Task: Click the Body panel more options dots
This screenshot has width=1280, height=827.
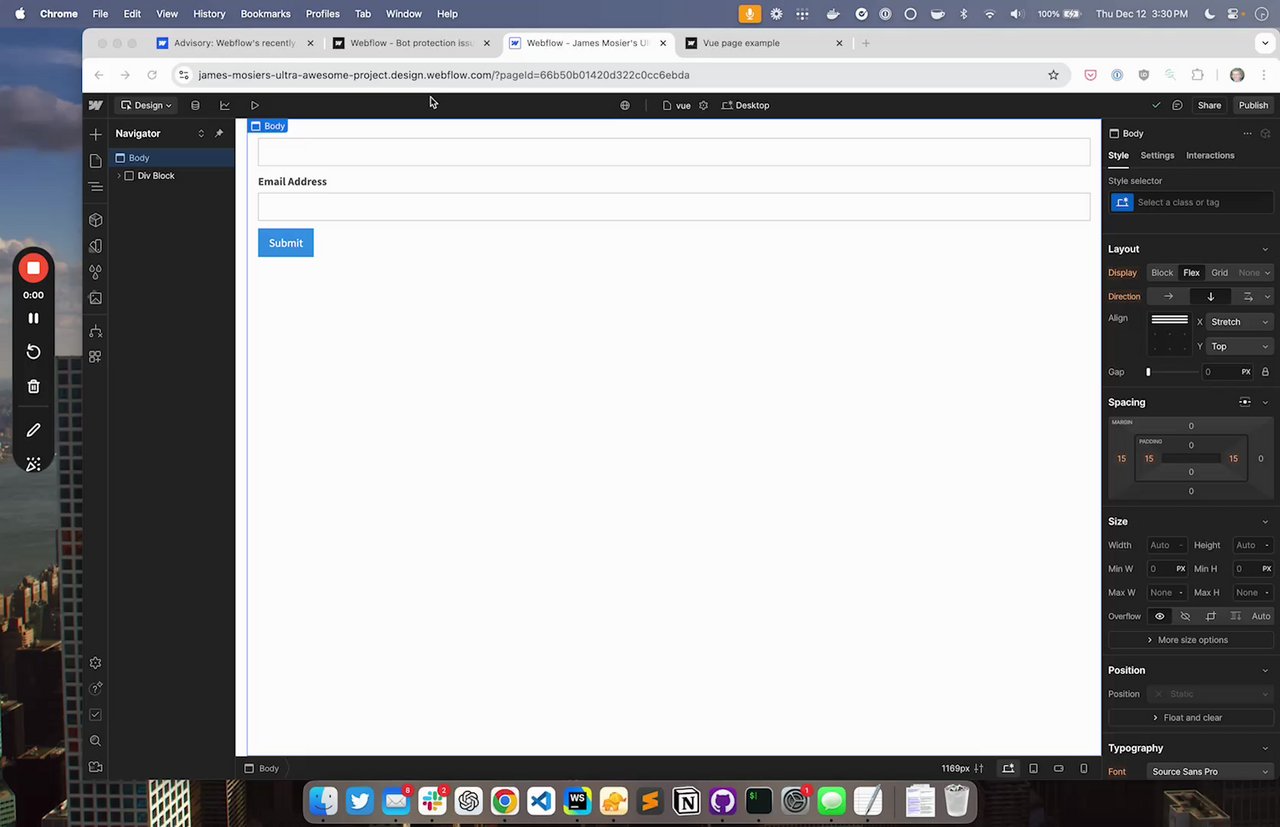Action: point(1247,133)
